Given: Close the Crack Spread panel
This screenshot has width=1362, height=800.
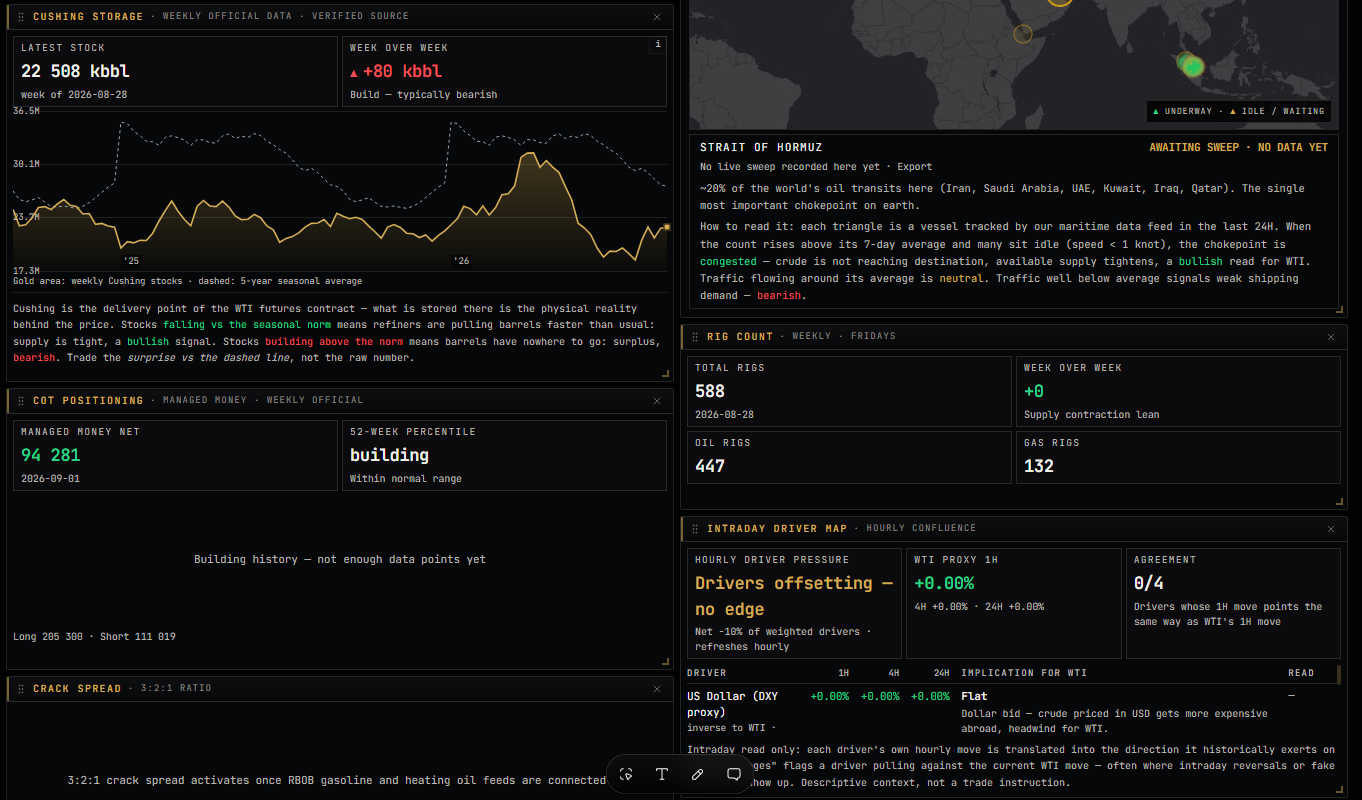Looking at the screenshot, I should (x=657, y=689).
